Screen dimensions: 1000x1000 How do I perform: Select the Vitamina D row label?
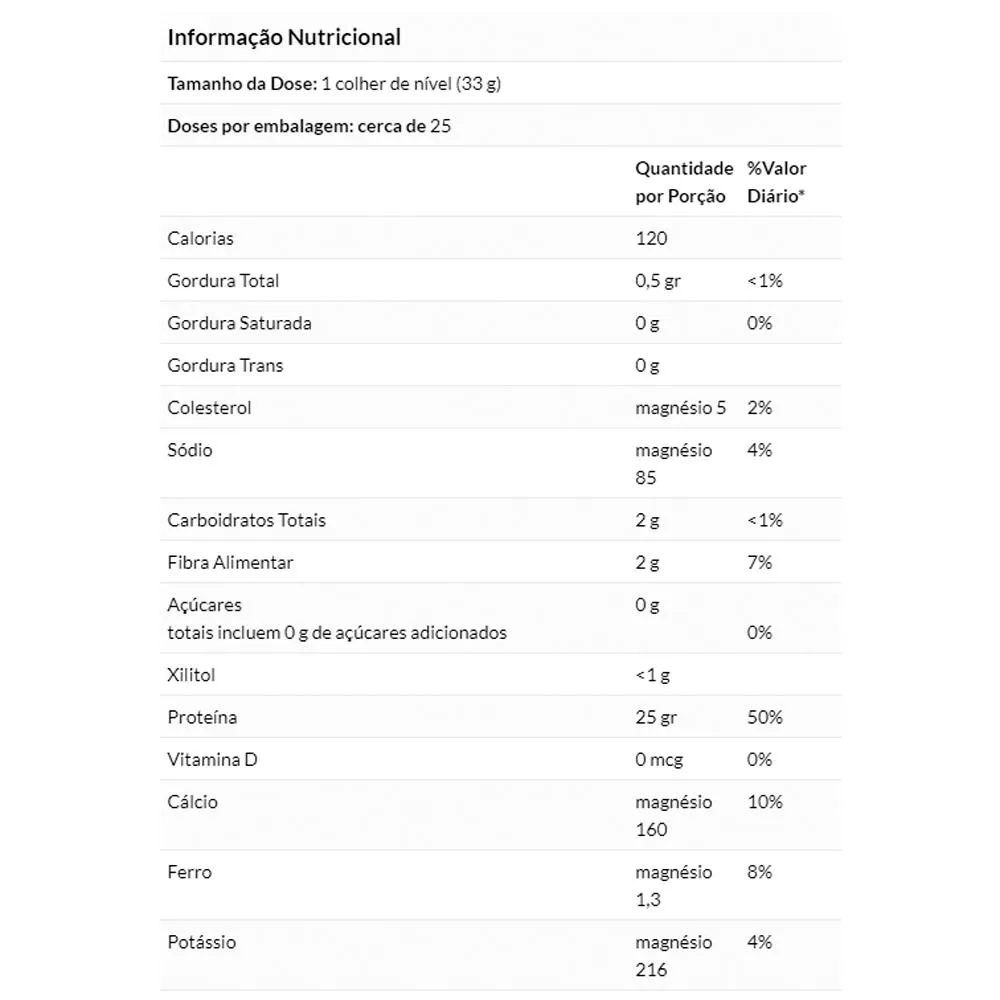(212, 760)
